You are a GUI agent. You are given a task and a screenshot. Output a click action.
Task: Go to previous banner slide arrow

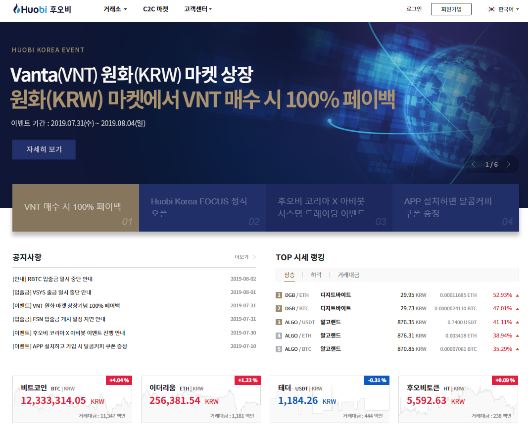[x=474, y=164]
